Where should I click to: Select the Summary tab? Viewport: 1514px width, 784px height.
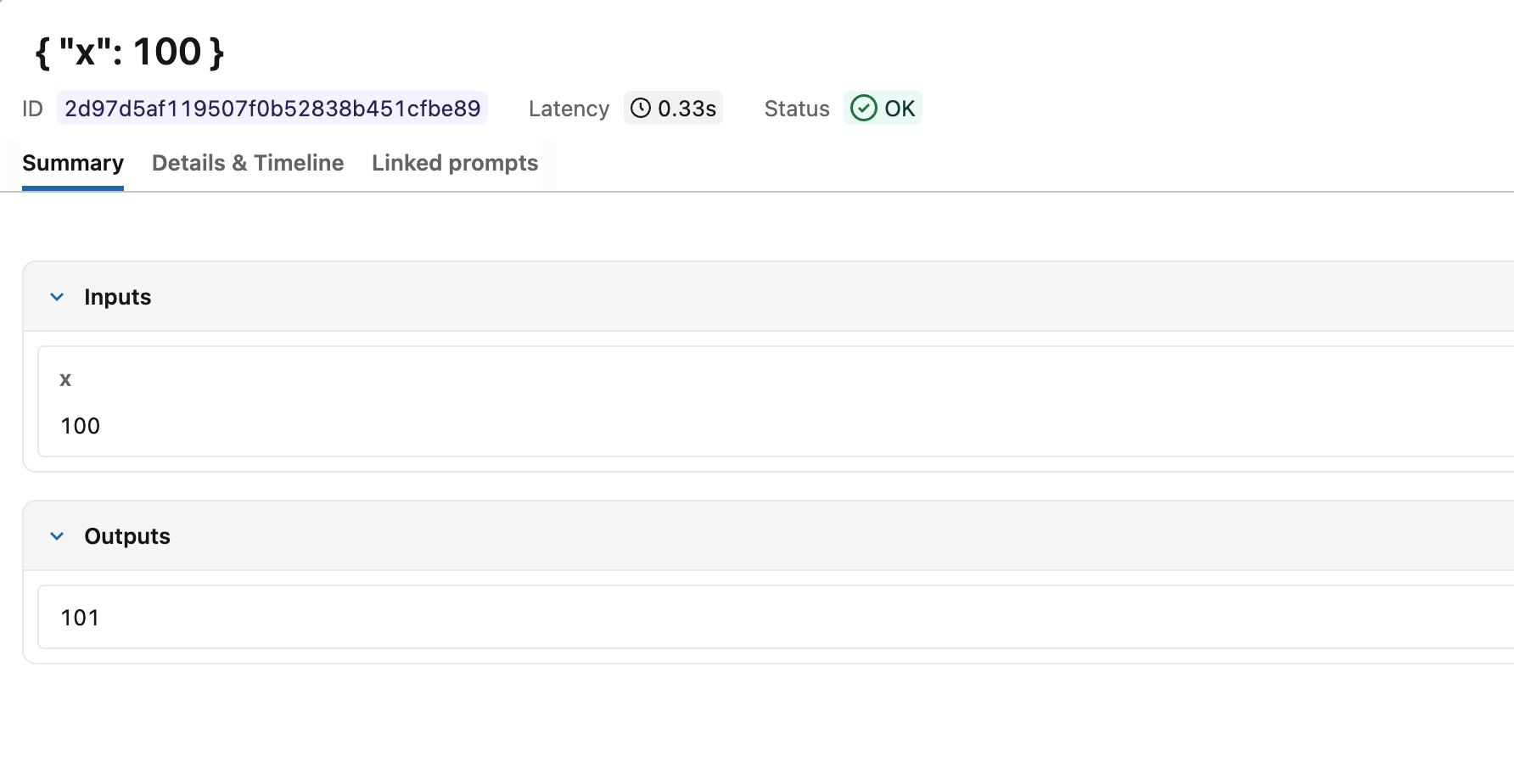tap(73, 163)
